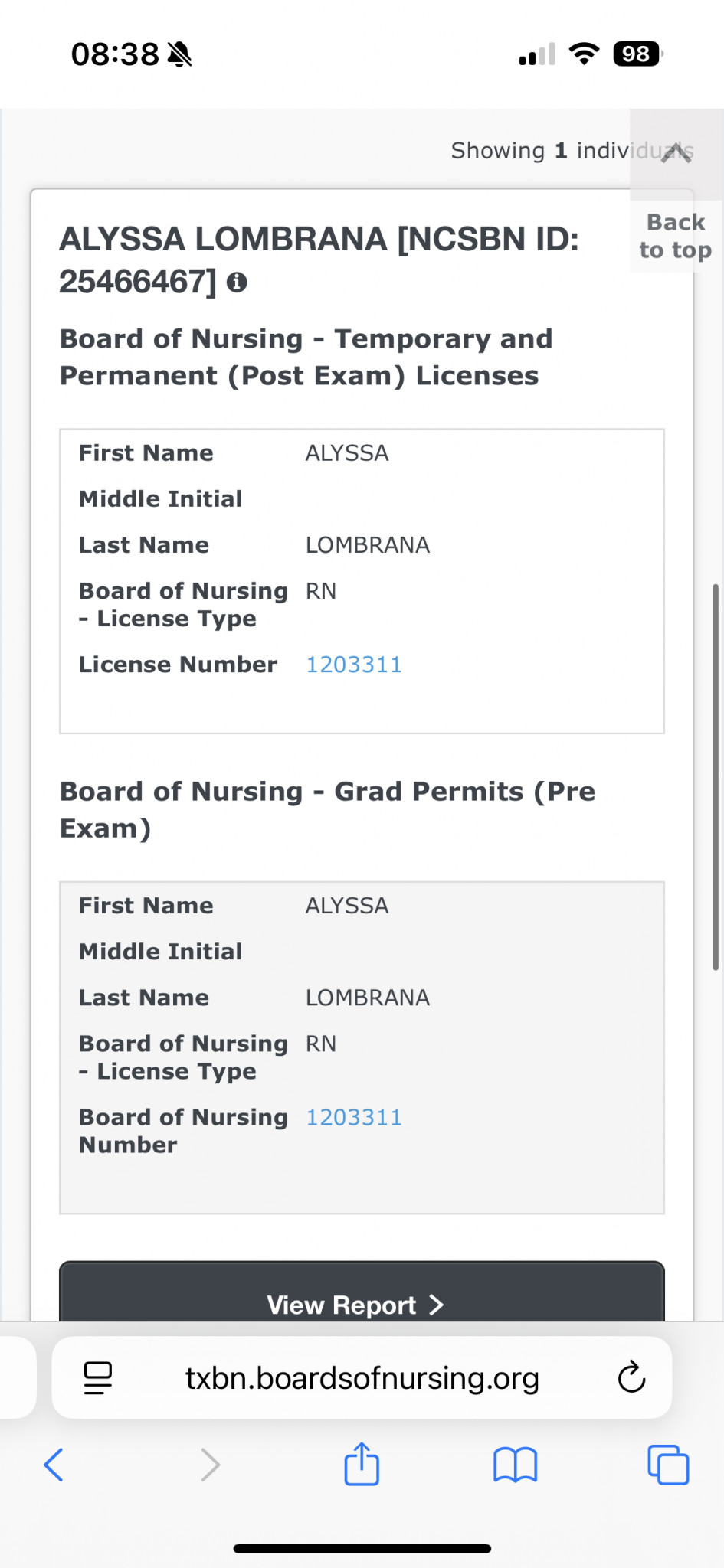
Task: Open Safari page settings reader icon
Action: coord(97,1377)
